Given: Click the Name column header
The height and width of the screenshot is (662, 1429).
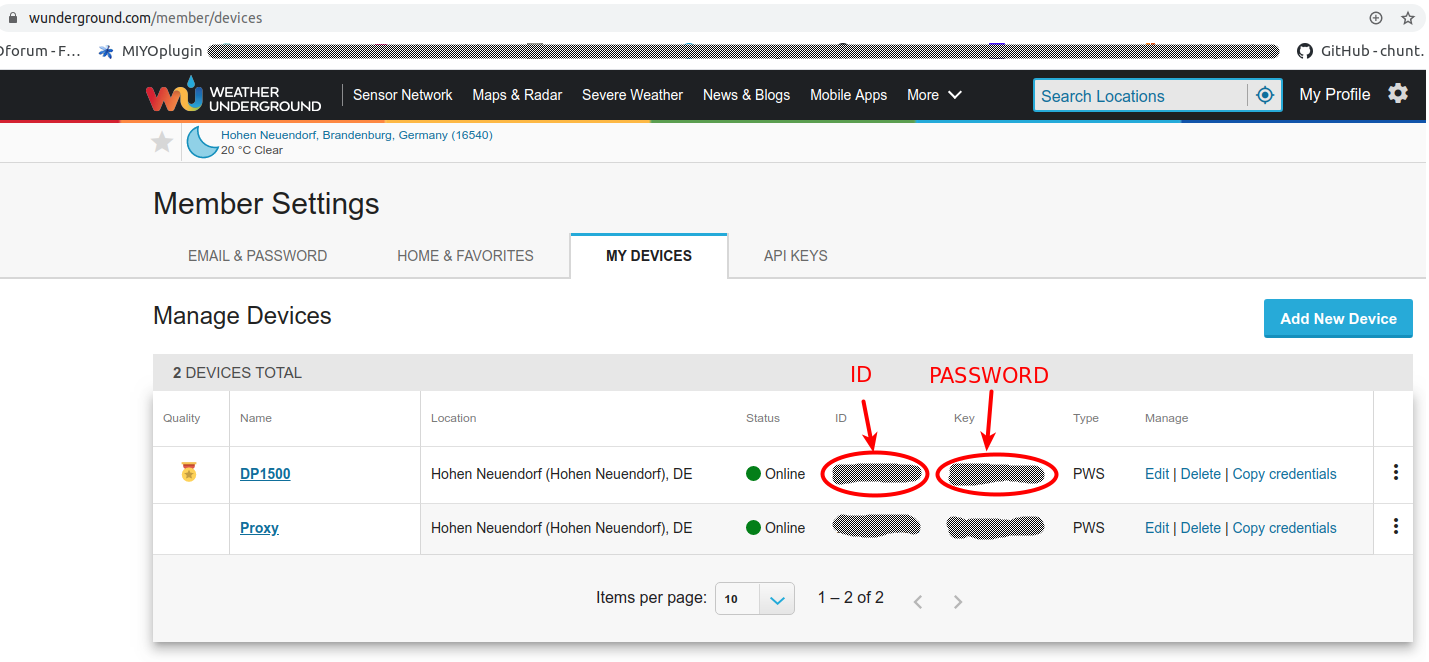Looking at the screenshot, I should (256, 418).
